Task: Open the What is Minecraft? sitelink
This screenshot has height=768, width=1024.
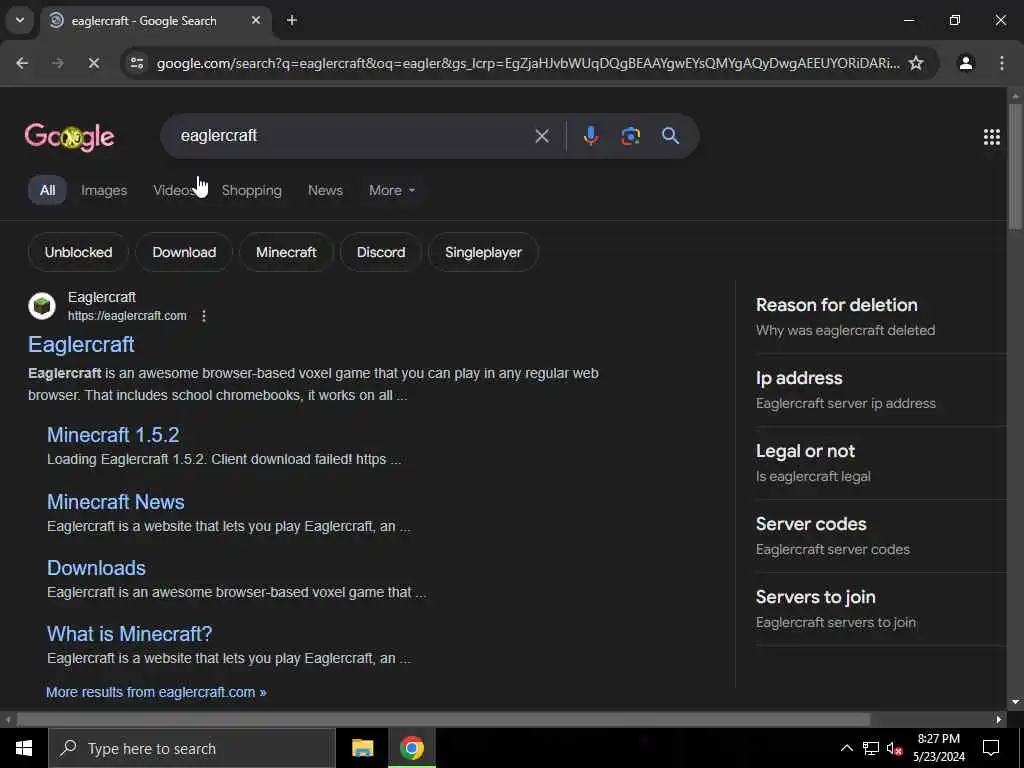Action: (129, 633)
